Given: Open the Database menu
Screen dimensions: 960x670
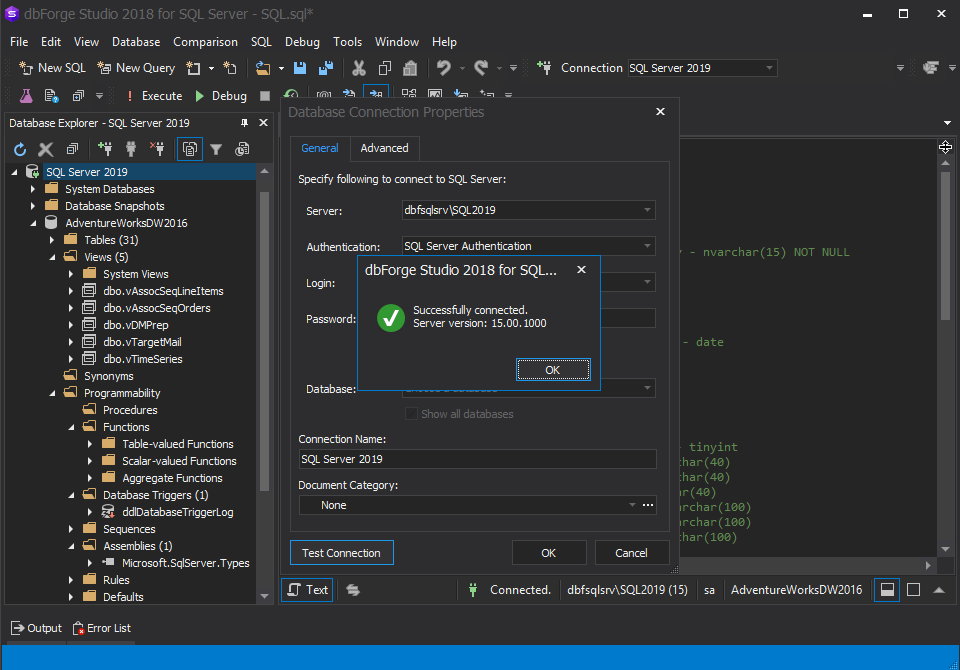Looking at the screenshot, I should pyautogui.click(x=136, y=42).
